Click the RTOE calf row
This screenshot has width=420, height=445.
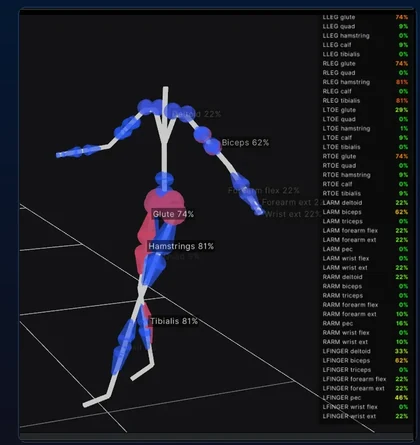pos(365,184)
